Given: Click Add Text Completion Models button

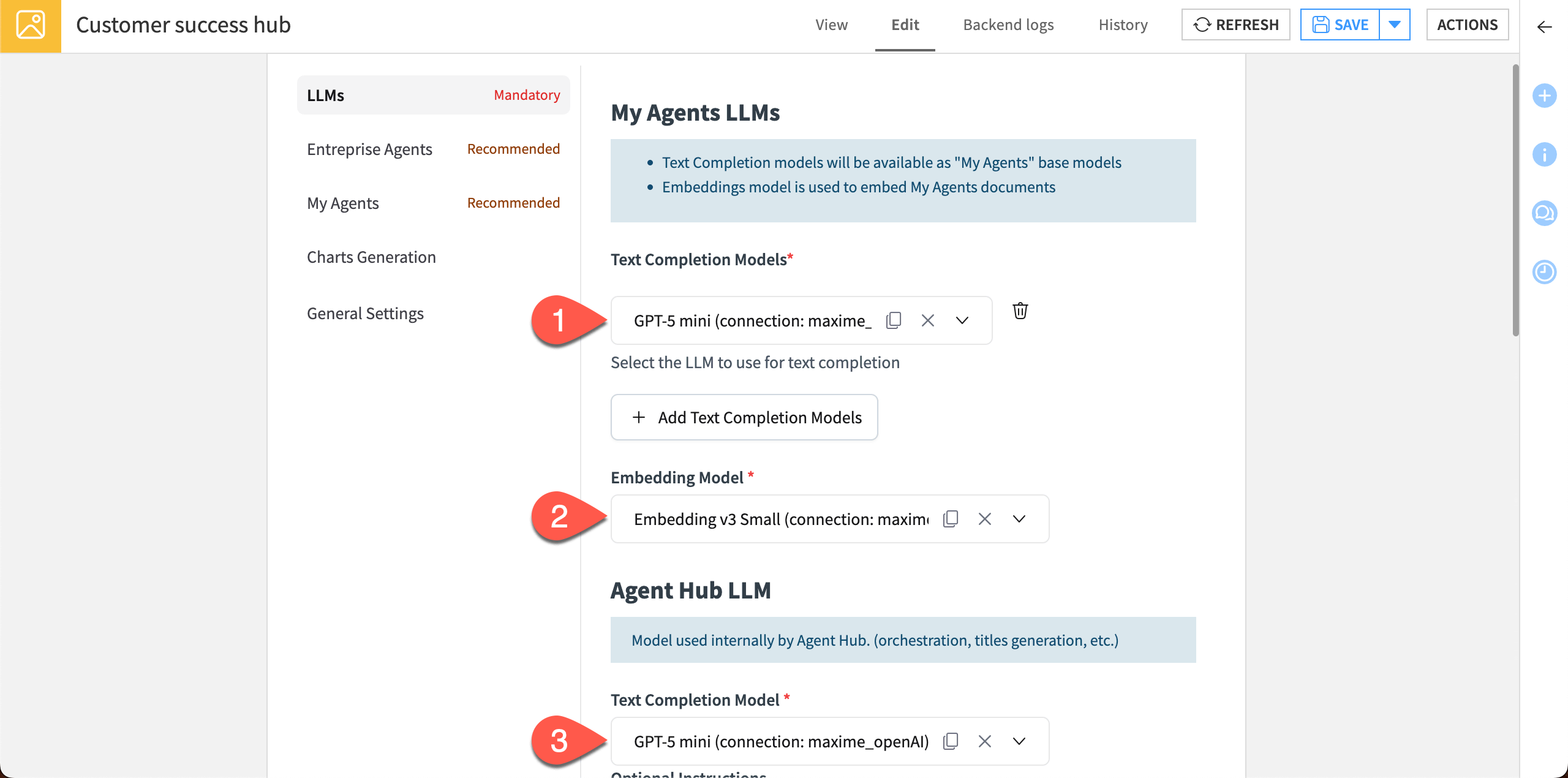Looking at the screenshot, I should 744,417.
